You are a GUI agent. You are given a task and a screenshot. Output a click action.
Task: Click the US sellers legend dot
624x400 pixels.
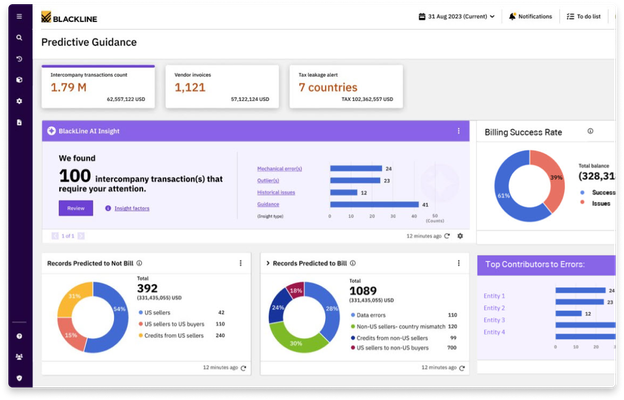click(x=140, y=313)
